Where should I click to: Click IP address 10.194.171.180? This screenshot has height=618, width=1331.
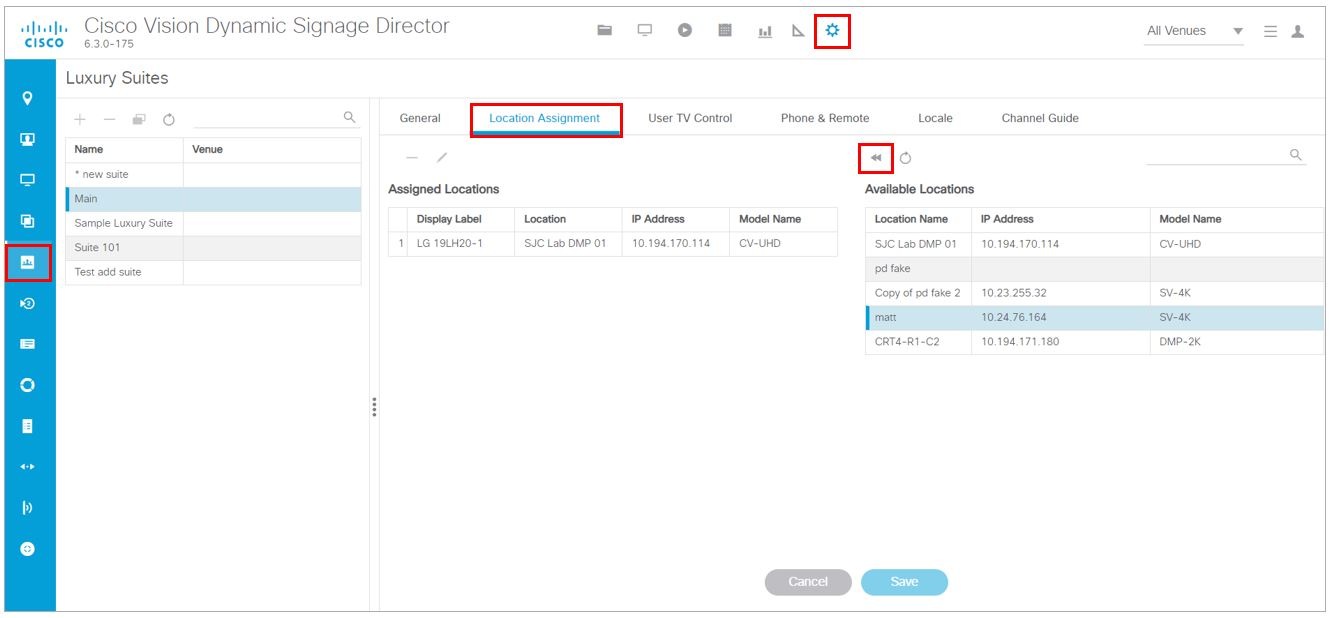click(x=1020, y=342)
